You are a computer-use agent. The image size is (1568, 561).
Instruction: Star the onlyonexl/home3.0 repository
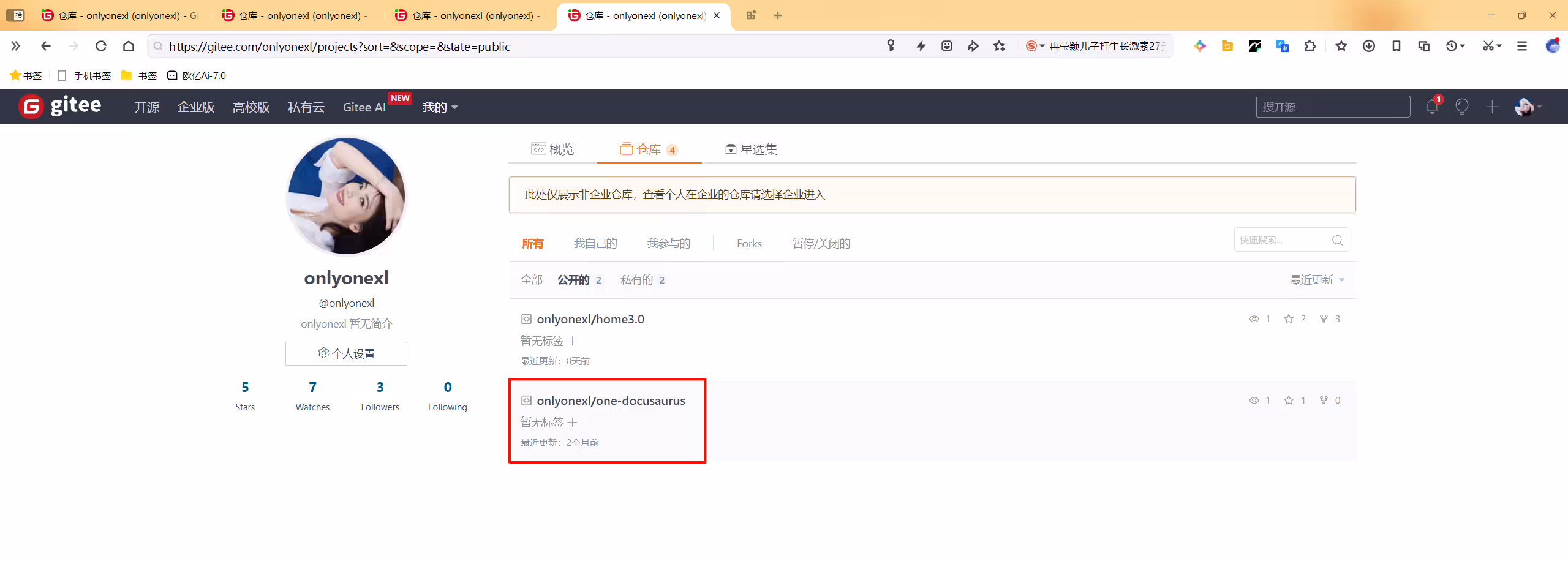coord(1289,318)
